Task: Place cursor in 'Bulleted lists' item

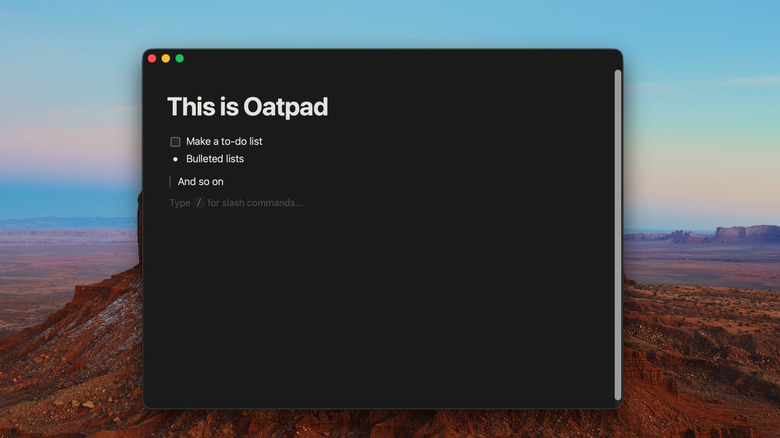Action: click(215, 159)
